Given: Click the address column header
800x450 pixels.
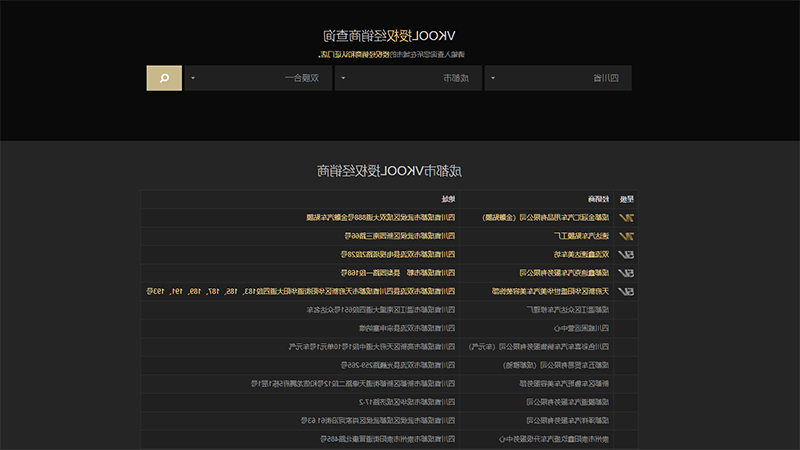Looking at the screenshot, I should point(448,199).
